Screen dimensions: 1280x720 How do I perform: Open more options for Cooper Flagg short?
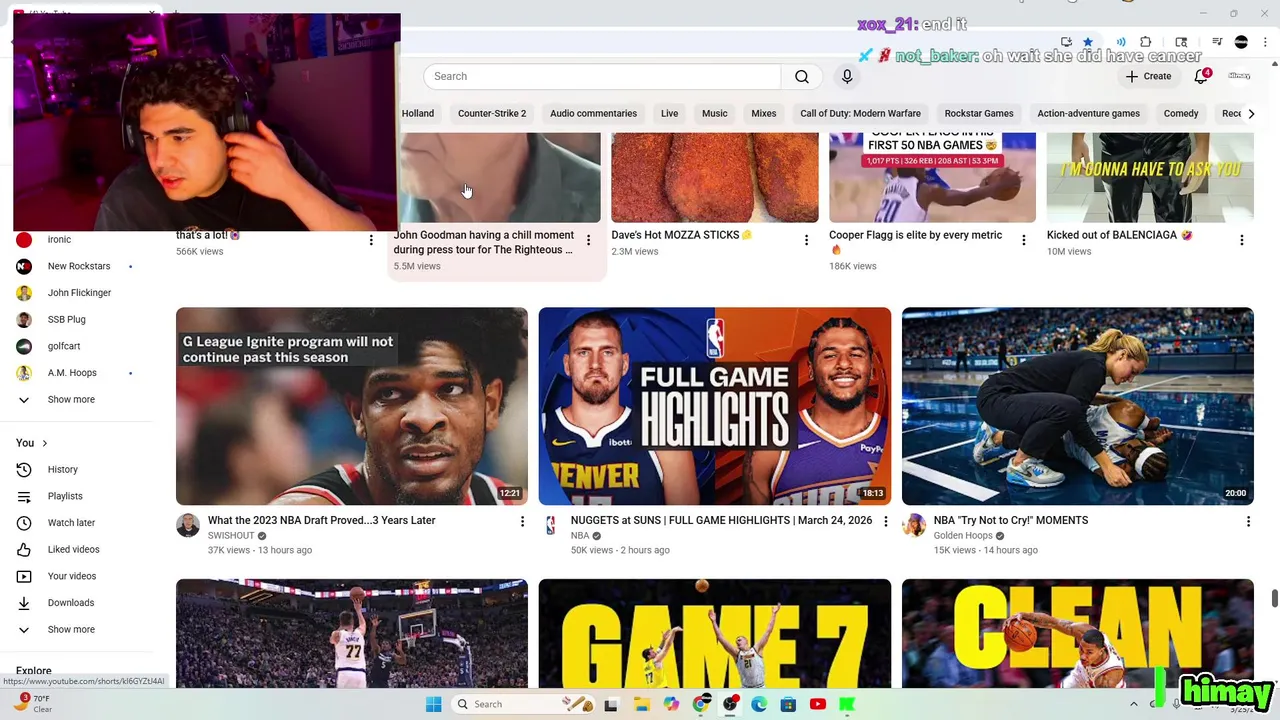(1023, 240)
